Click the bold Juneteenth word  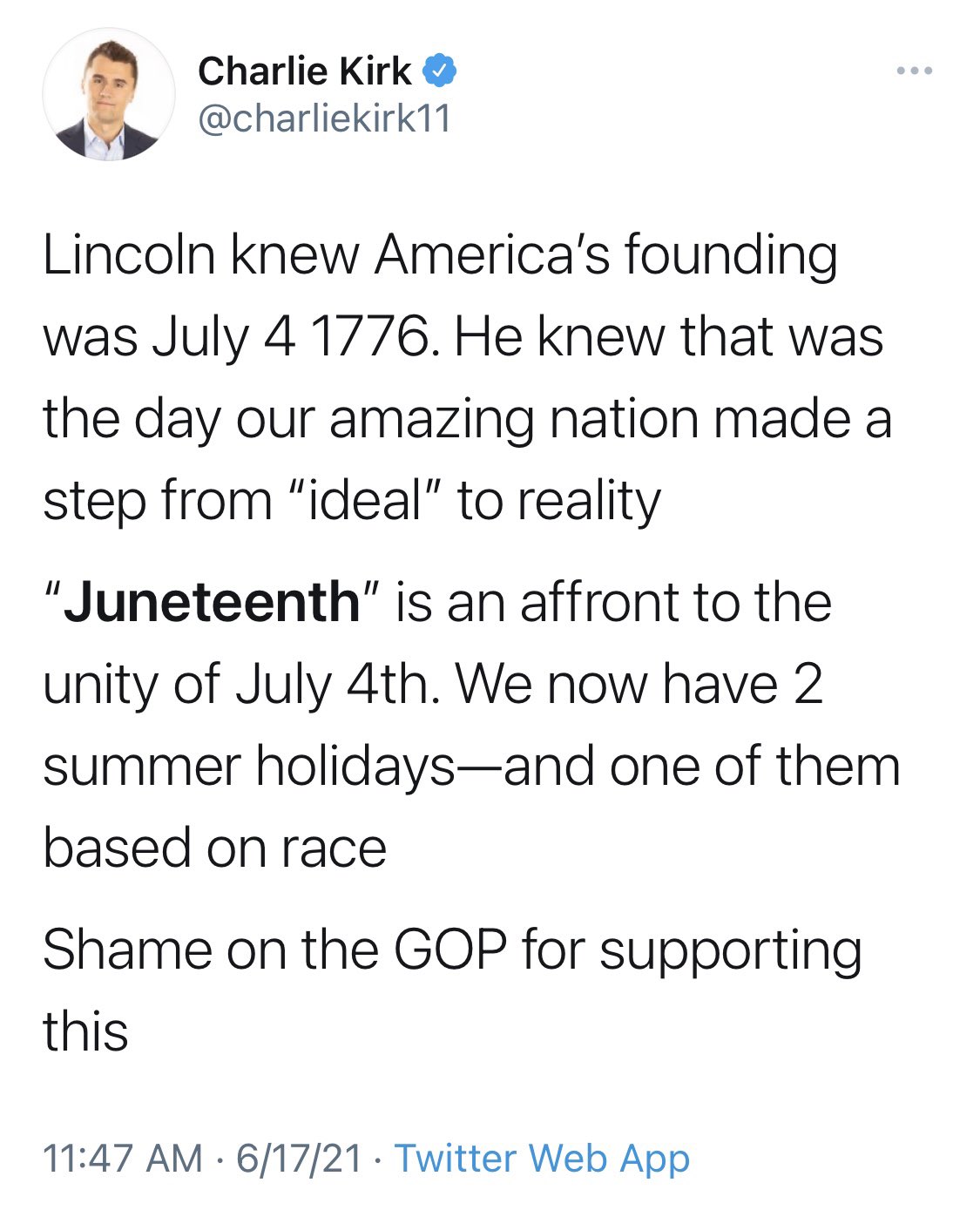pos(212,603)
